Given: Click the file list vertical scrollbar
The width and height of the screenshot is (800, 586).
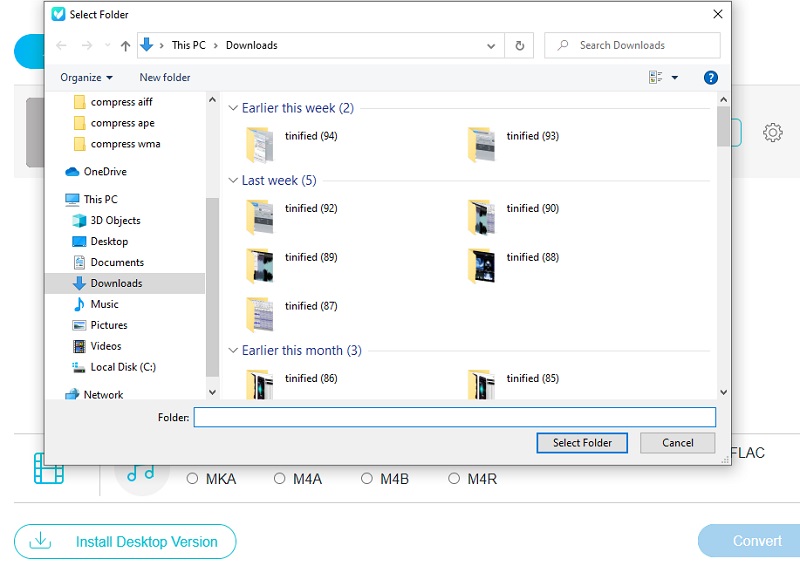Looking at the screenshot, I should 723,250.
